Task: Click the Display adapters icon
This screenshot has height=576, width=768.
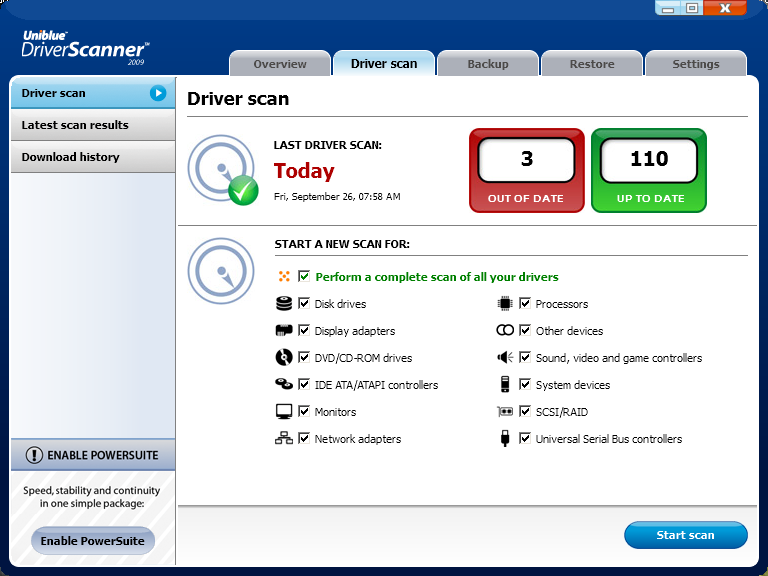Action: click(x=284, y=330)
